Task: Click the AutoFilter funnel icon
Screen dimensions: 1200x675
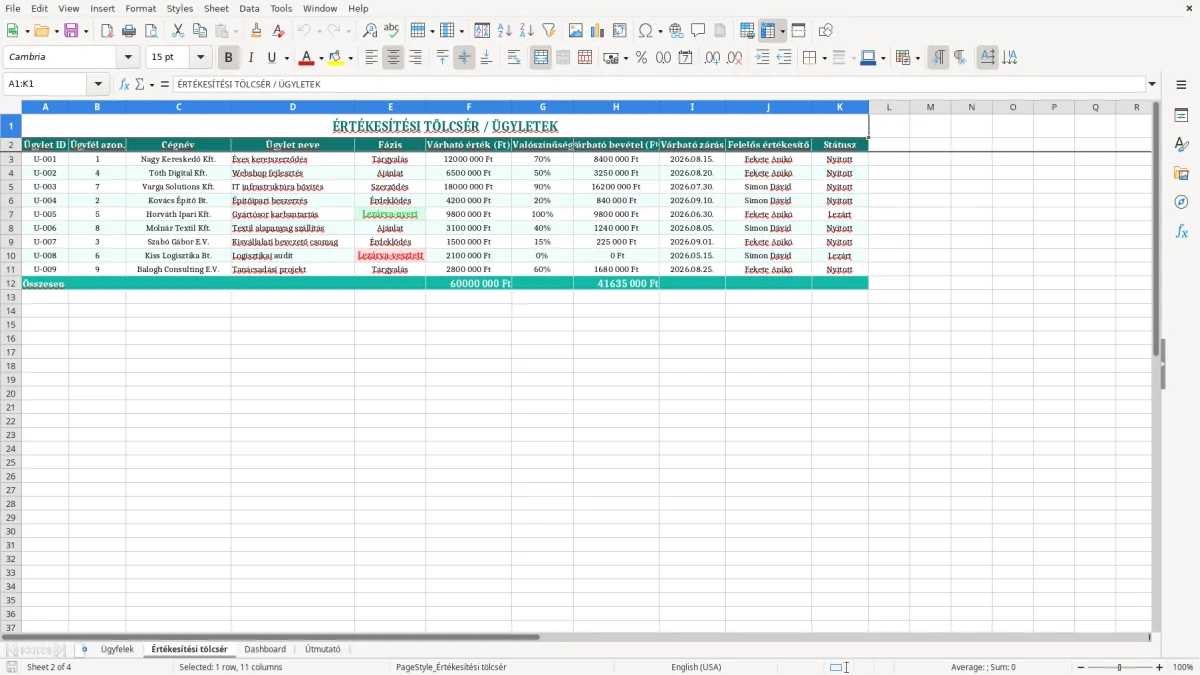Action: coord(549,31)
